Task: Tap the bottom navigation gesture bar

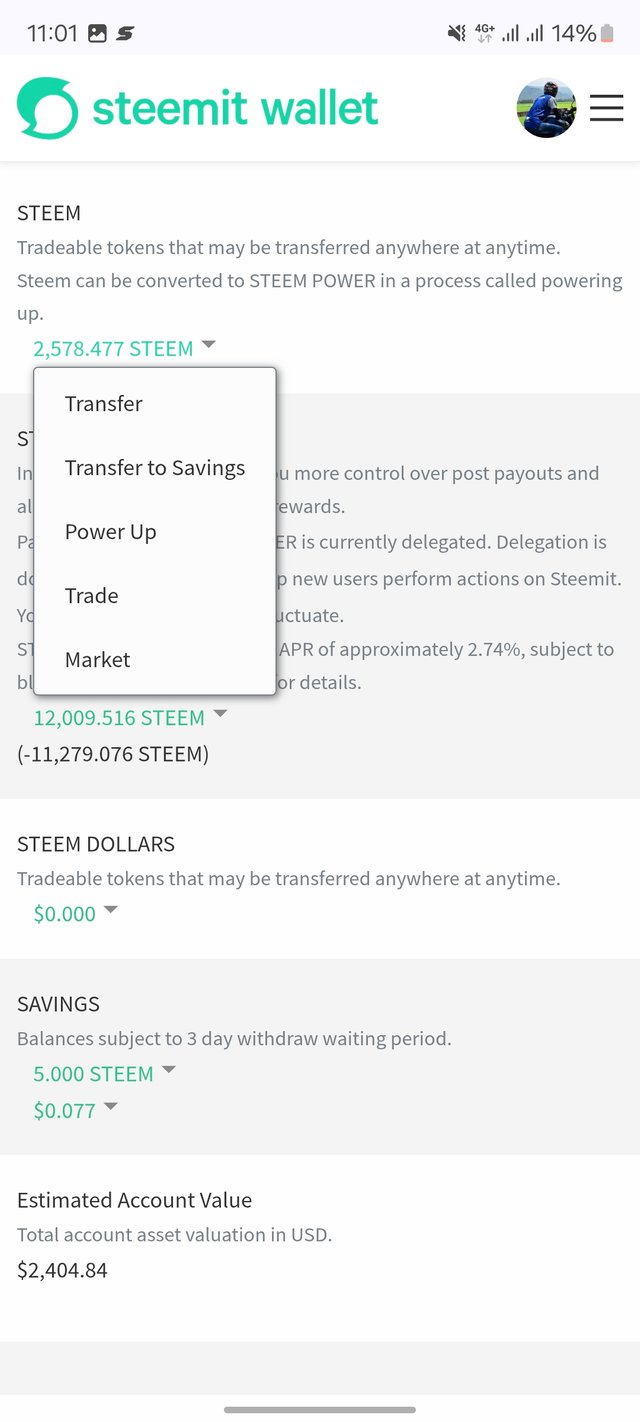Action: click(x=320, y=1410)
